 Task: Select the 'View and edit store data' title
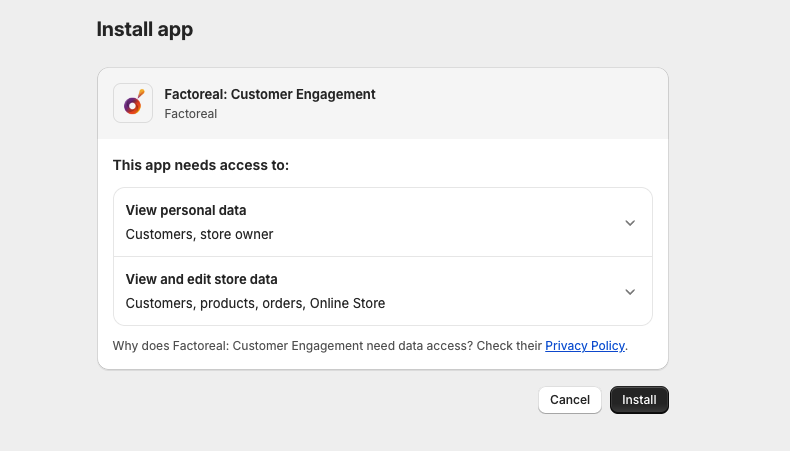click(201, 280)
